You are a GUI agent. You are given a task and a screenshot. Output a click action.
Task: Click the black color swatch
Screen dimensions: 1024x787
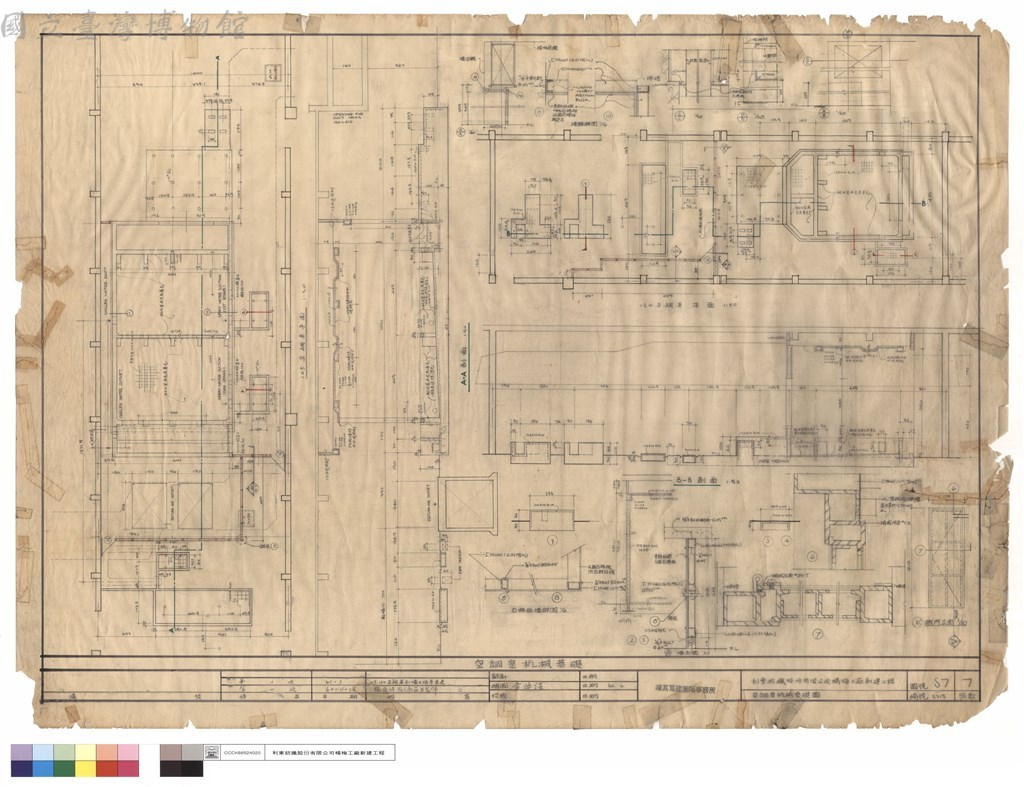pyautogui.click(x=192, y=769)
